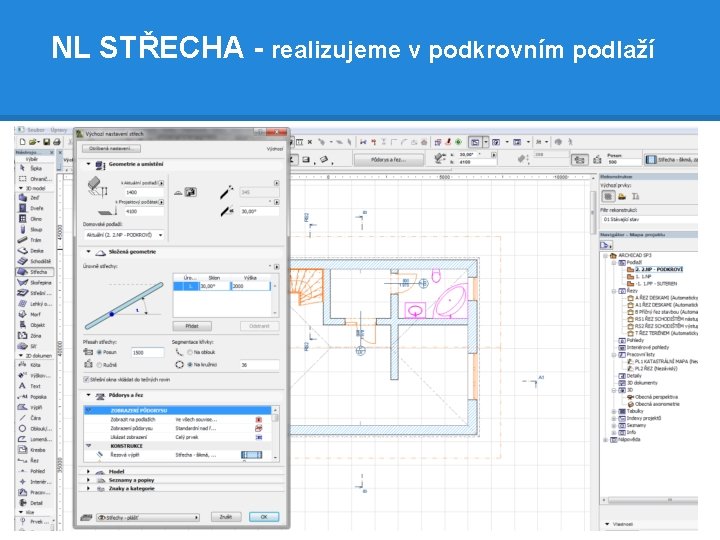The image size is (720, 540).
Task: Click Posun overhang value field 1500
Action: click(147, 353)
